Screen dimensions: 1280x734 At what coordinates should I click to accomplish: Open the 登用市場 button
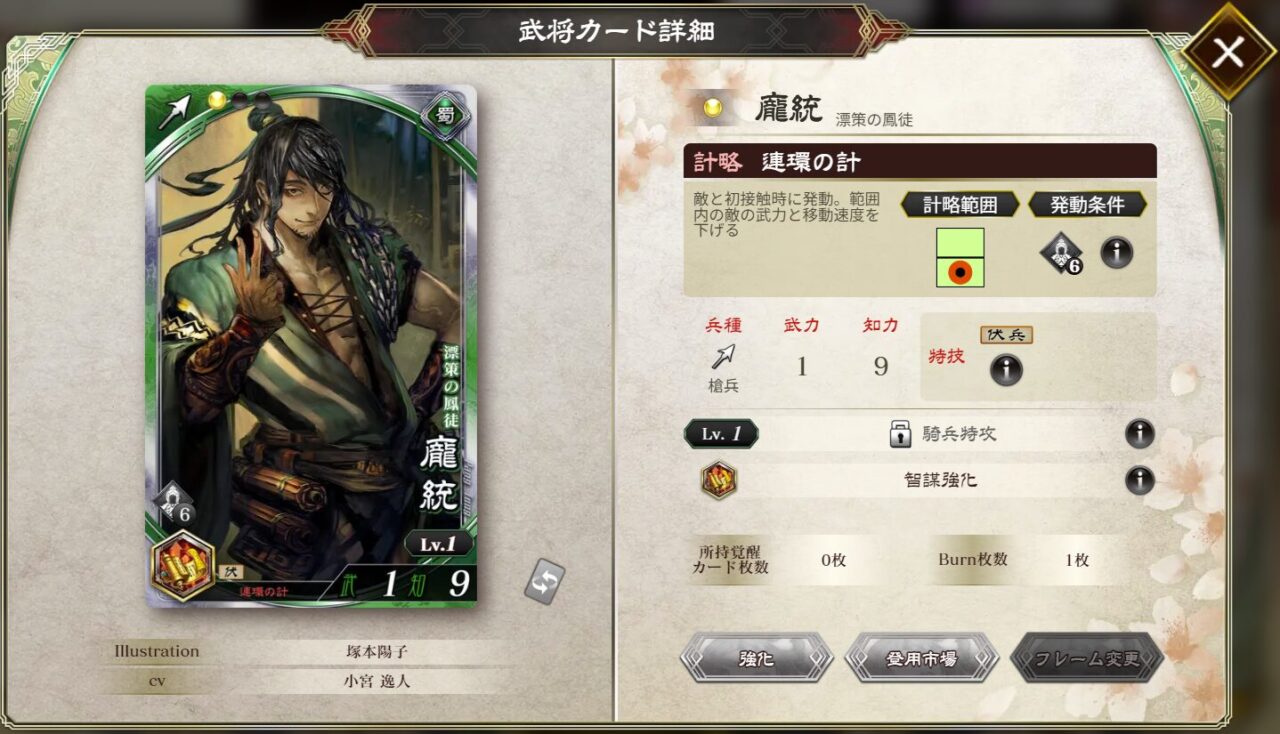point(922,658)
